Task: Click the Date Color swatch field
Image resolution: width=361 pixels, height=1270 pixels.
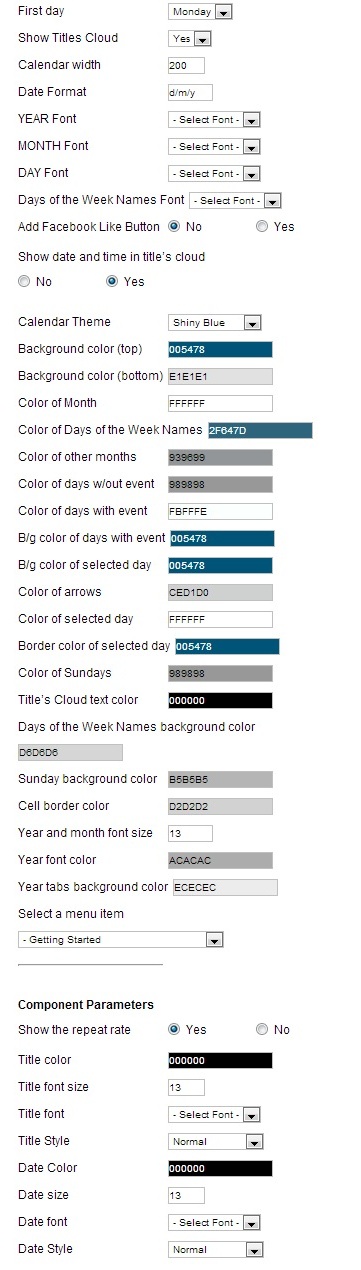Action: pyautogui.click(x=220, y=1169)
